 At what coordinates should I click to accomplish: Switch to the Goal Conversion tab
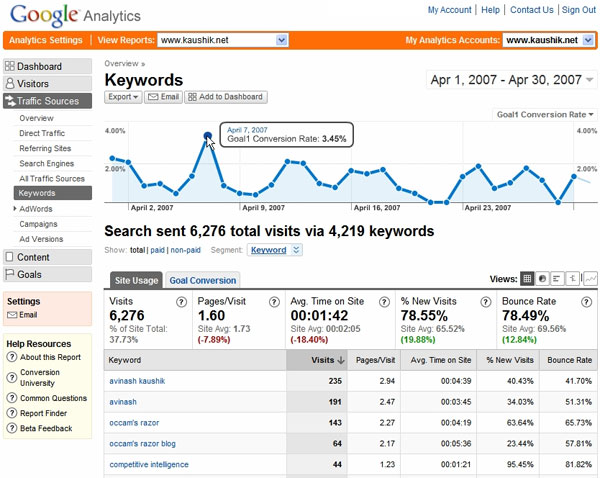coord(202,281)
